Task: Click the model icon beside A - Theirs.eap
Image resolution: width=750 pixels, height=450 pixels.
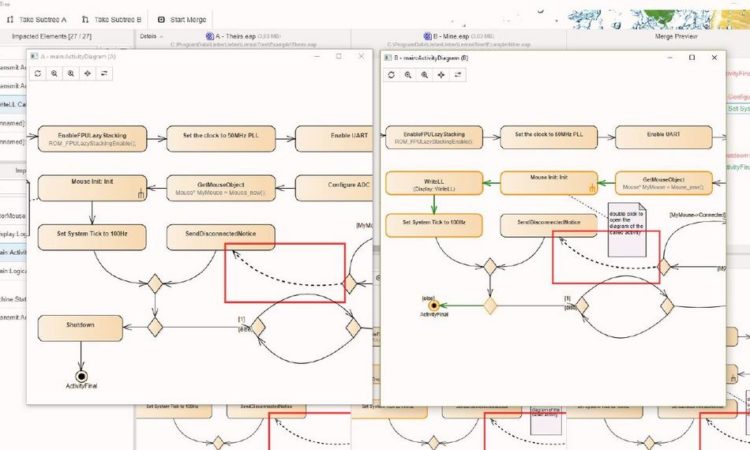Action: click(210, 36)
